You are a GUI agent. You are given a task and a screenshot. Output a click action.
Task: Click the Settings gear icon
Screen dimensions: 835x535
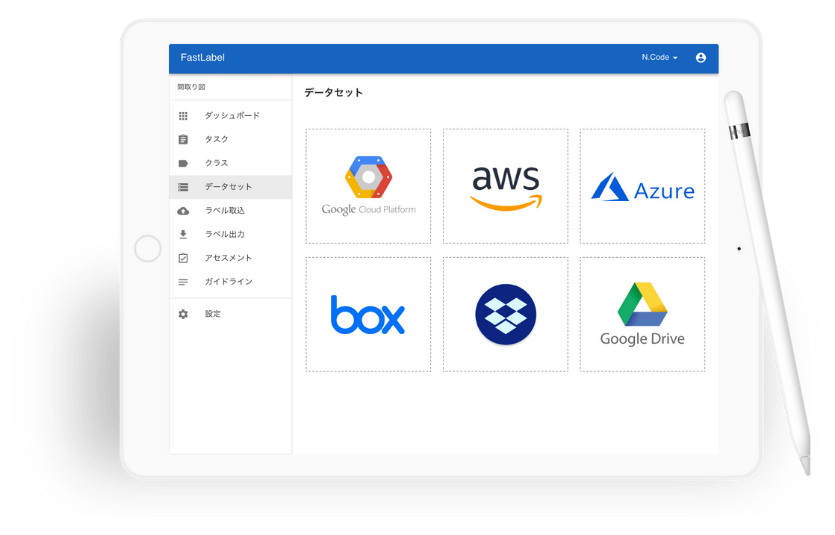(x=183, y=314)
